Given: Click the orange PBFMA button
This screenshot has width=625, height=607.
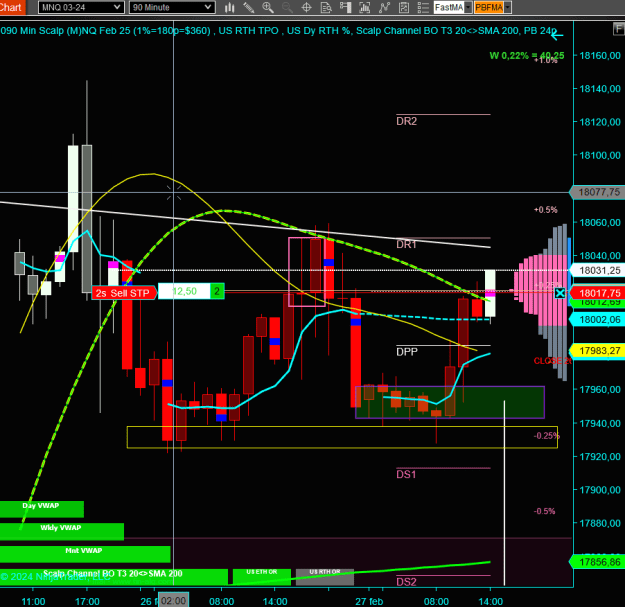Looking at the screenshot, I should point(489,7).
